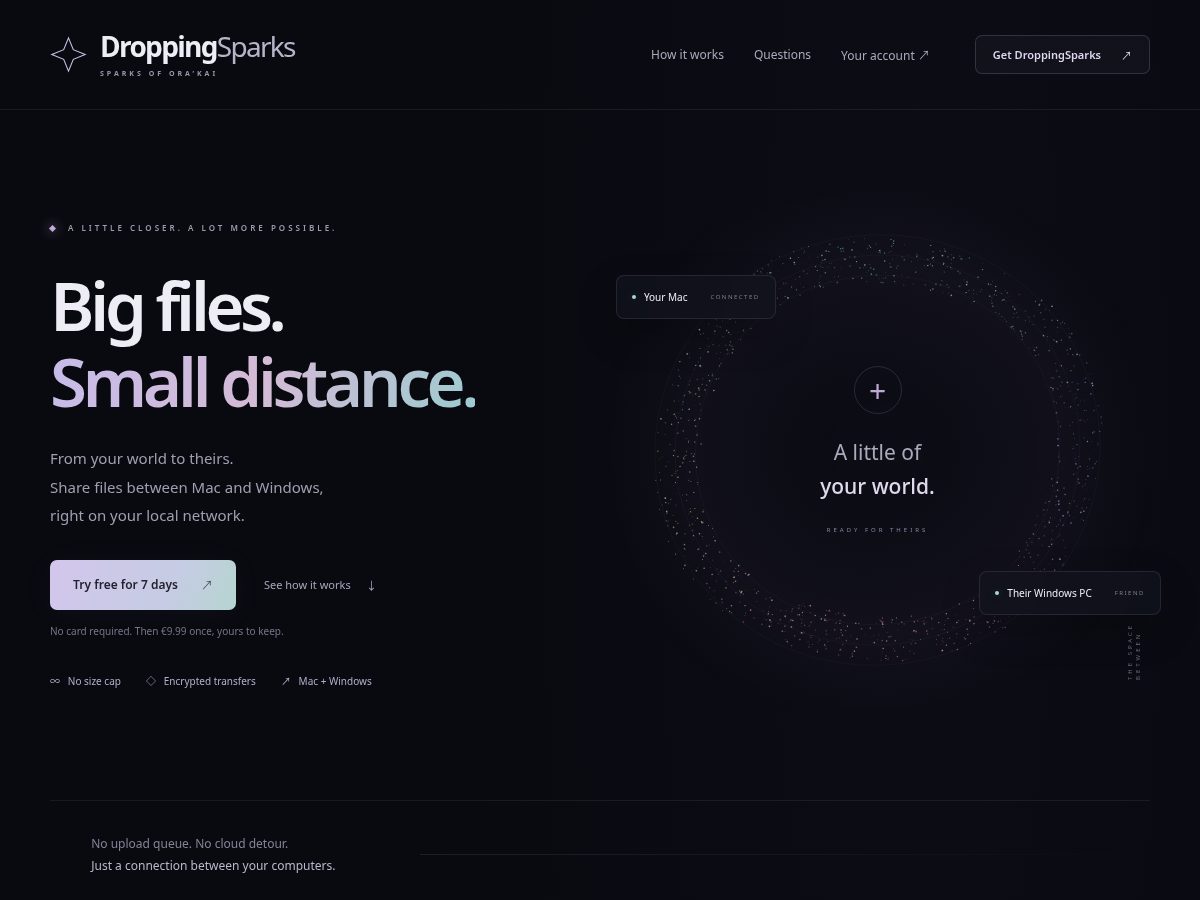Open the How it works page
Viewport: 1200px width, 900px height.
(687, 55)
